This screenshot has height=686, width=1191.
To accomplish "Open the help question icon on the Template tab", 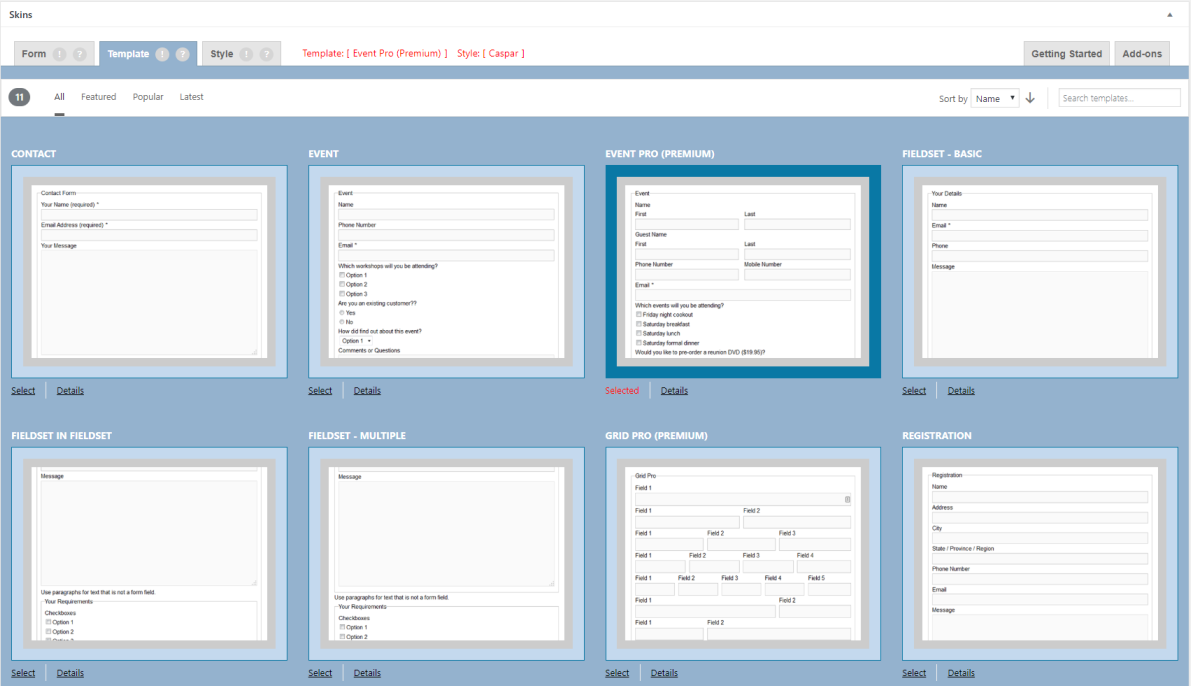I will click(x=182, y=54).
